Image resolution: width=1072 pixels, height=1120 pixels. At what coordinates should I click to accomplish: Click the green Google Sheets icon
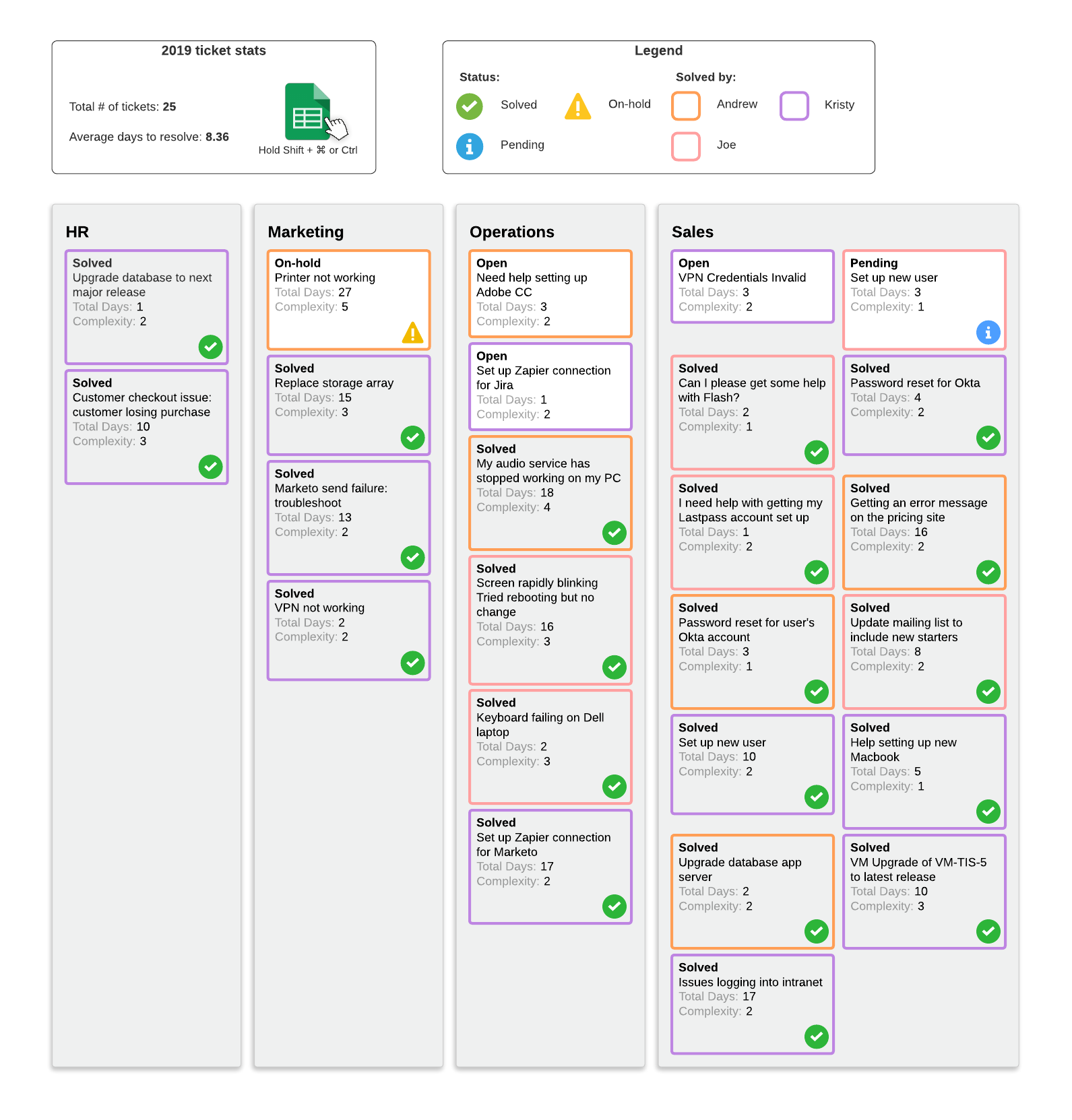tap(307, 112)
